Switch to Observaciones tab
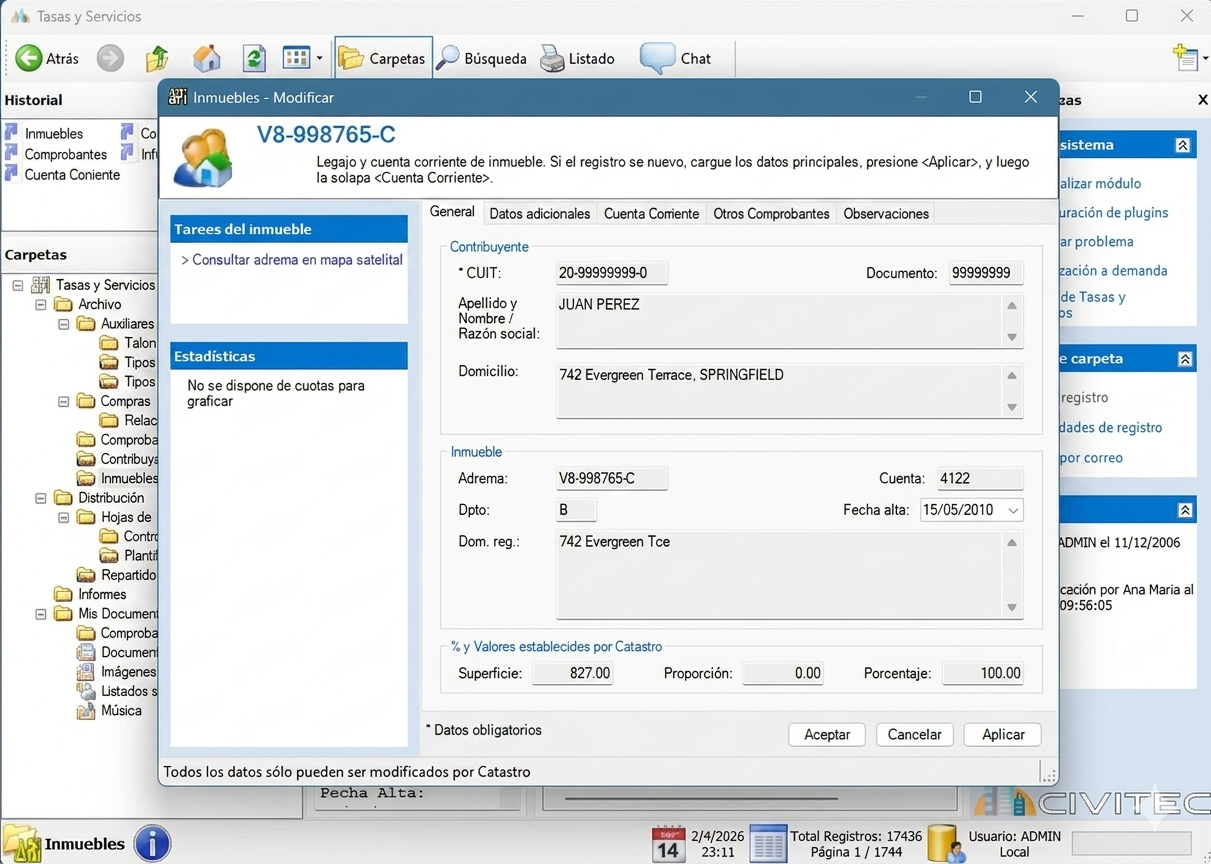Image resolution: width=1211 pixels, height=864 pixels. [886, 213]
